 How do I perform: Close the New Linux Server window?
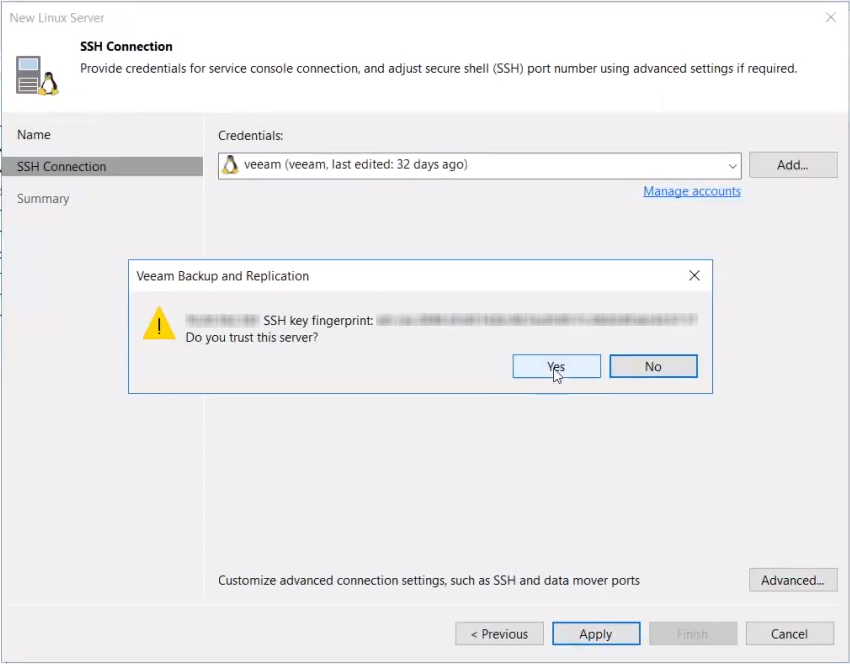[x=831, y=17]
